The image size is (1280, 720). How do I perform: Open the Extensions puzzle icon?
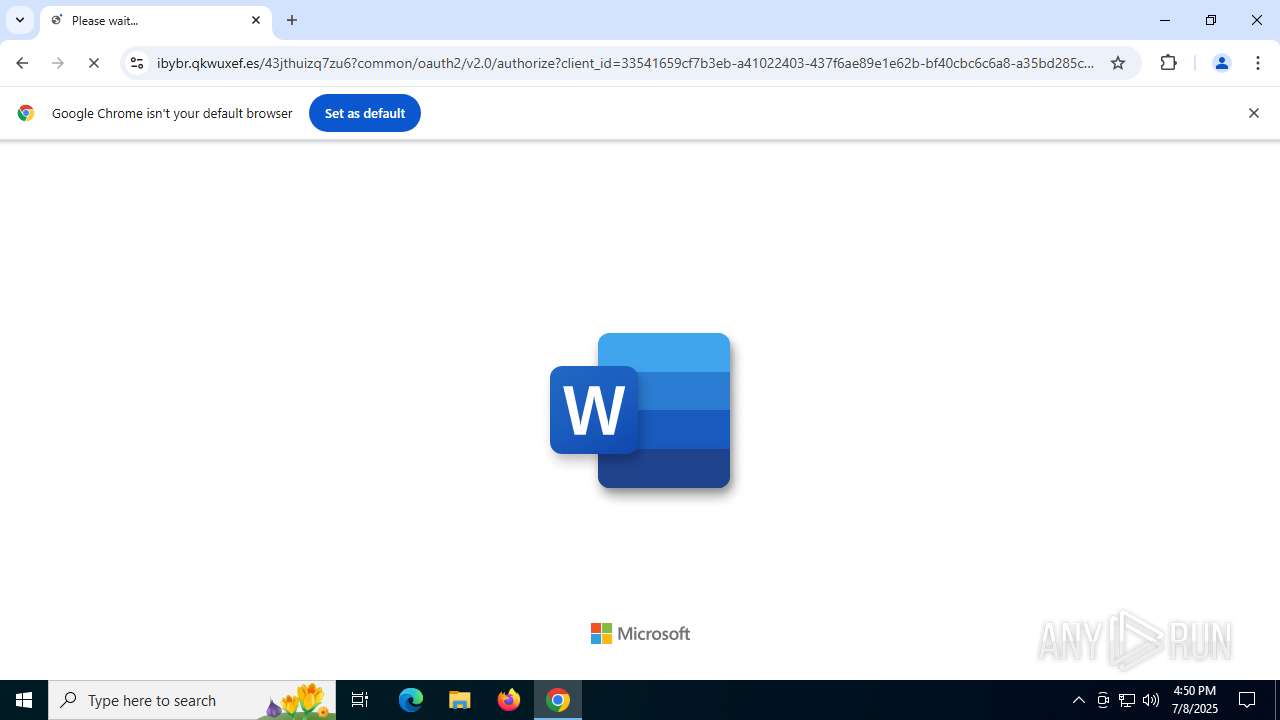coord(1169,63)
